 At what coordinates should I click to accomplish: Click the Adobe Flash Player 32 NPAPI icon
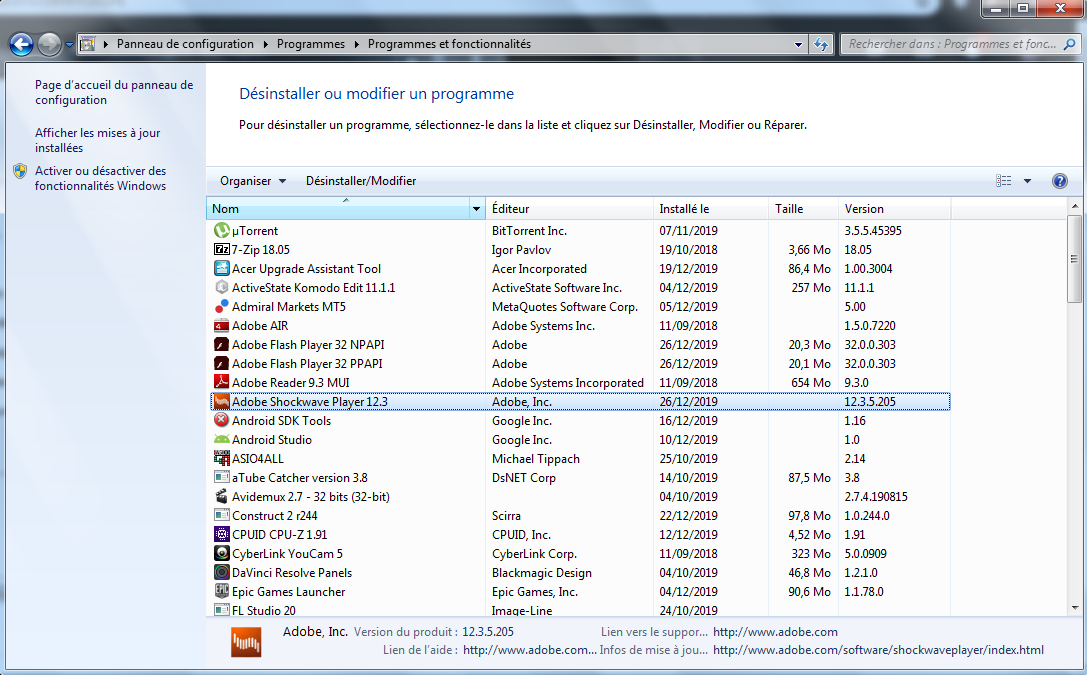pyautogui.click(x=221, y=344)
